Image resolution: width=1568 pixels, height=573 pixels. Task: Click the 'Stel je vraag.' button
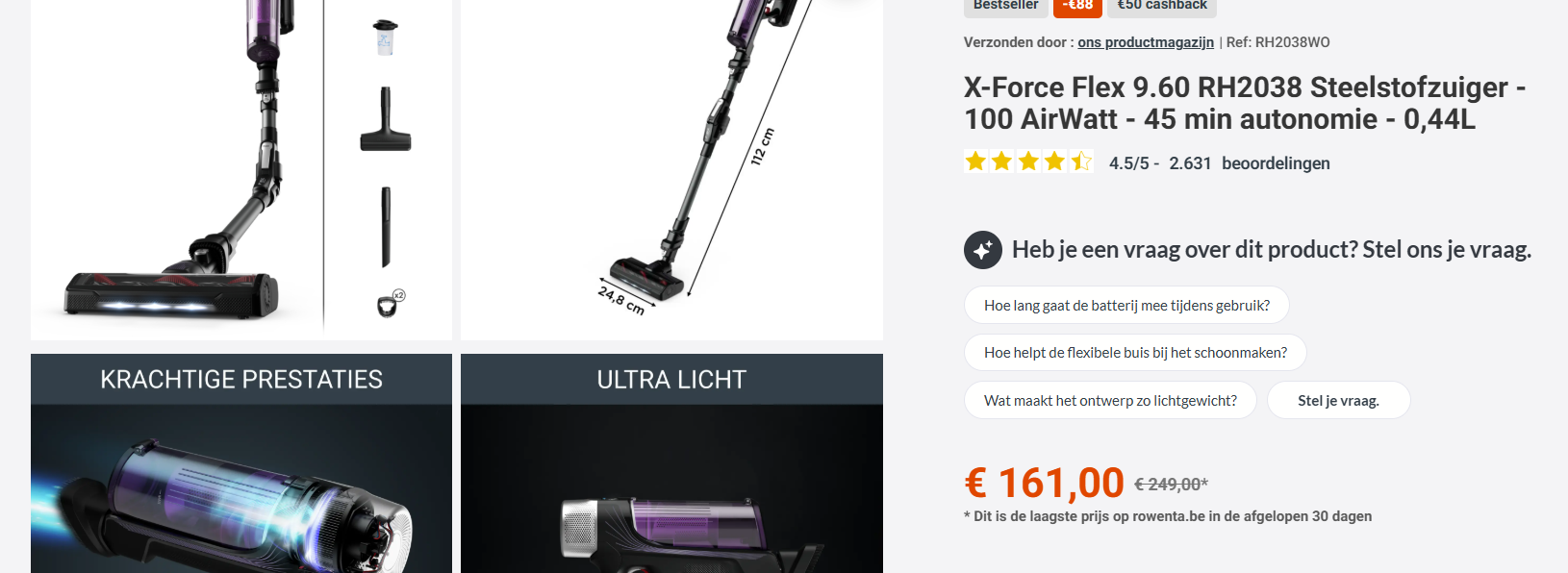(1338, 401)
